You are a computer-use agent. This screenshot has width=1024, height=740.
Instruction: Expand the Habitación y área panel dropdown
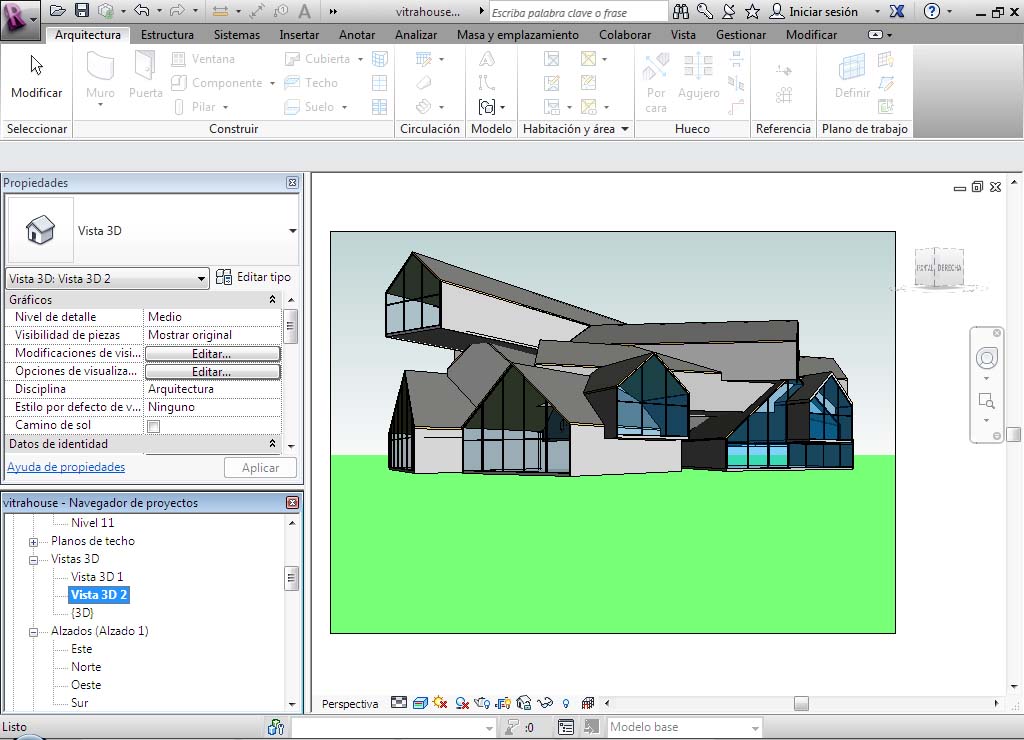[x=625, y=129]
